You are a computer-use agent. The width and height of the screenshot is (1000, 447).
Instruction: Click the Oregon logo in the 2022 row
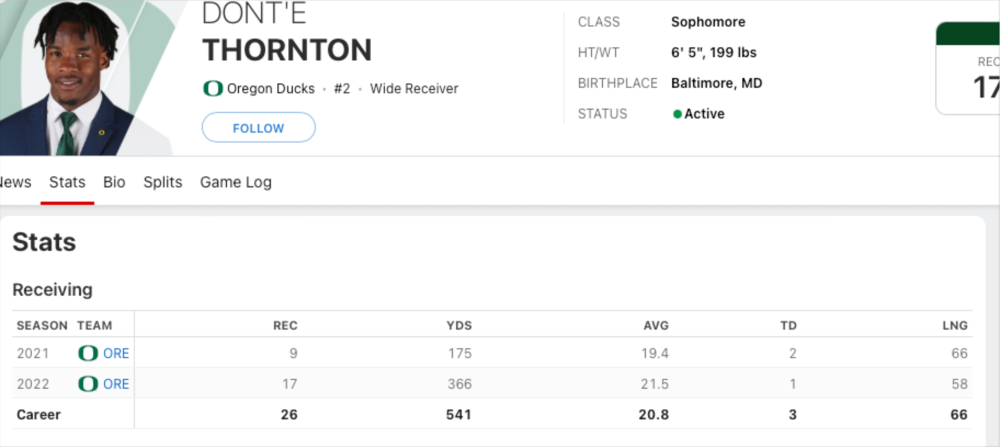[x=88, y=384]
